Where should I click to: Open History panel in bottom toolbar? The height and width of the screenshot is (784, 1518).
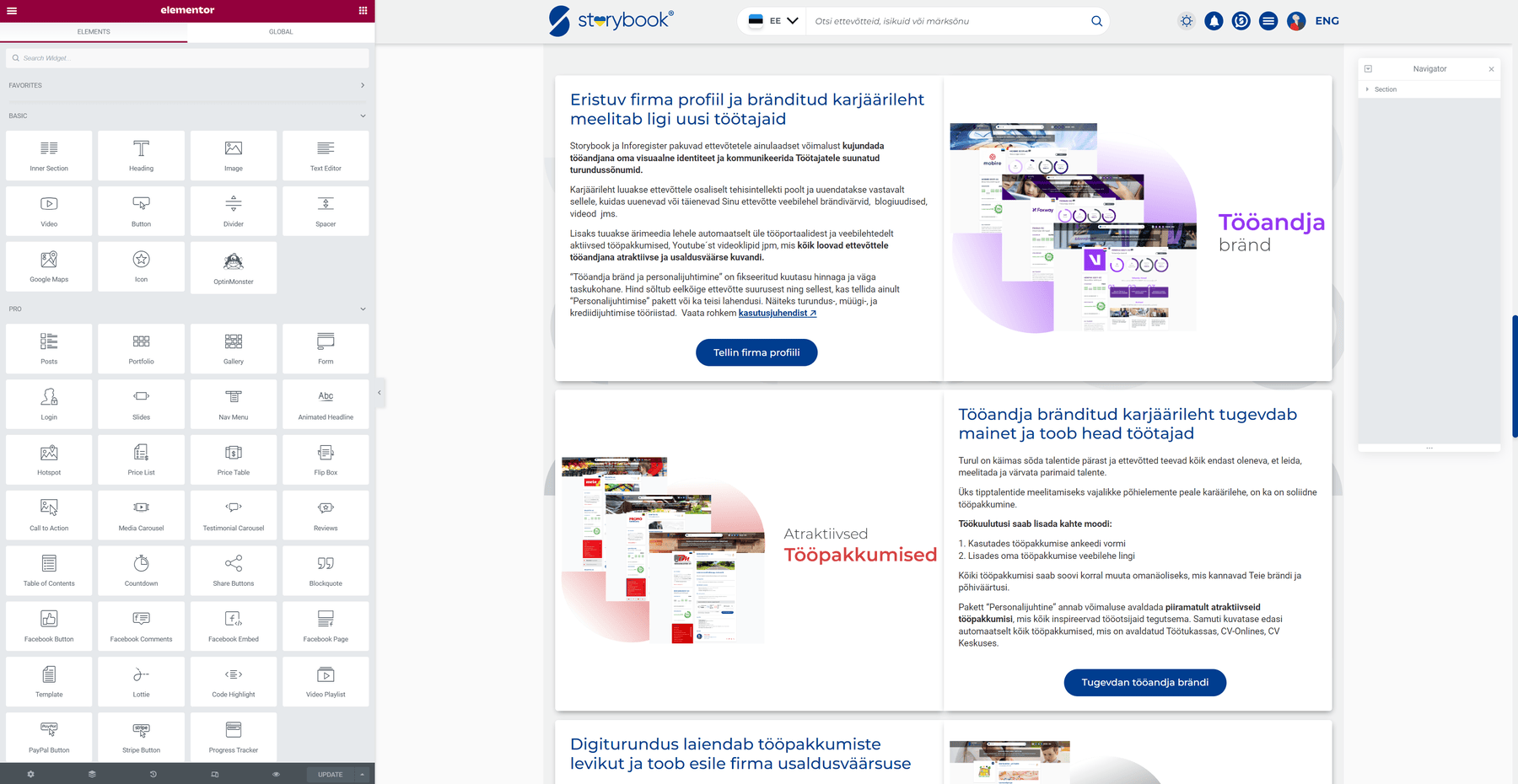[x=153, y=774]
